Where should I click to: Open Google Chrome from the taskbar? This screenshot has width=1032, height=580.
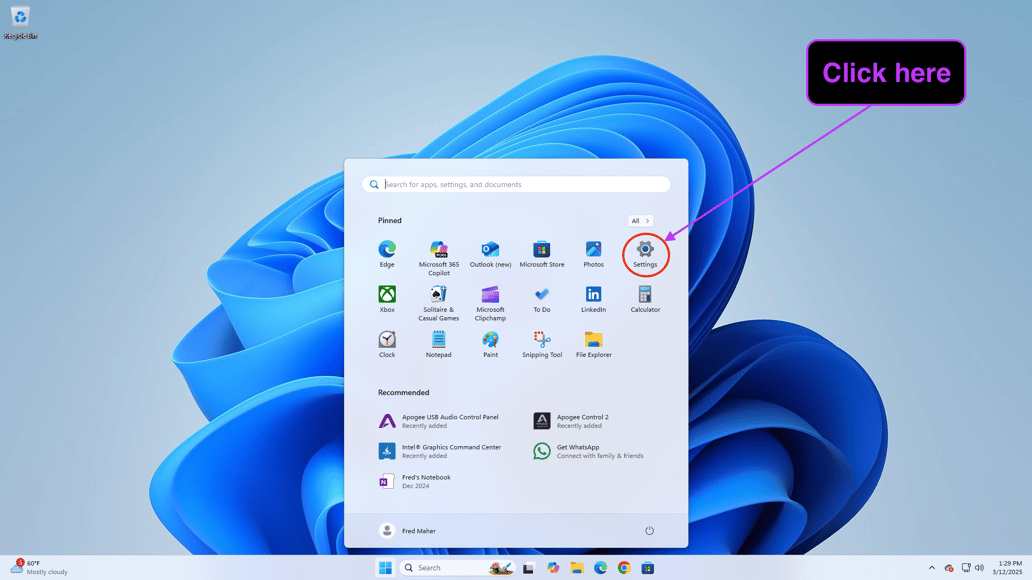[x=624, y=567]
